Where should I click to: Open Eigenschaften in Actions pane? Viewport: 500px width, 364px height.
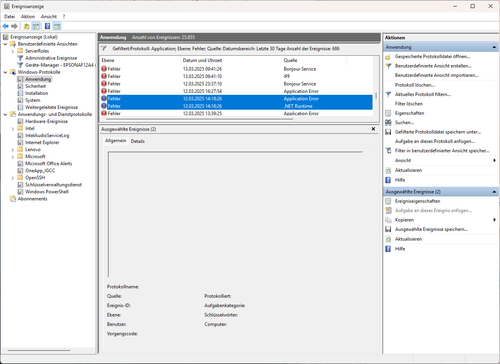pos(409,113)
